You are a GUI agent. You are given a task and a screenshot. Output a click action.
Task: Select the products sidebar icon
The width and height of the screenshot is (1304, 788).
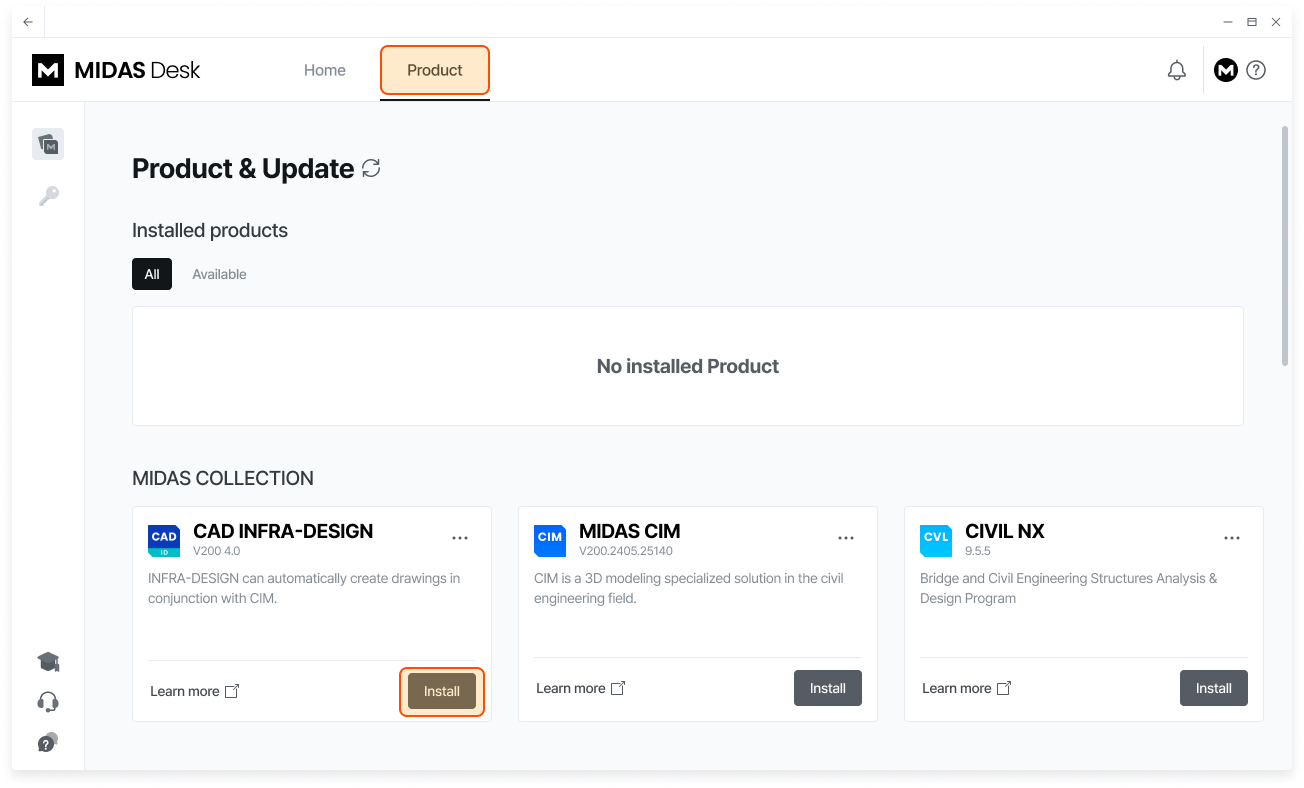point(48,145)
